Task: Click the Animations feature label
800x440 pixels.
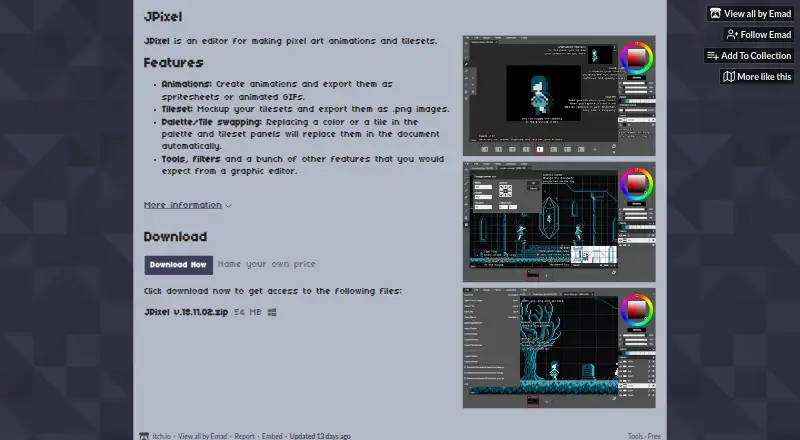Action: [x=186, y=84]
